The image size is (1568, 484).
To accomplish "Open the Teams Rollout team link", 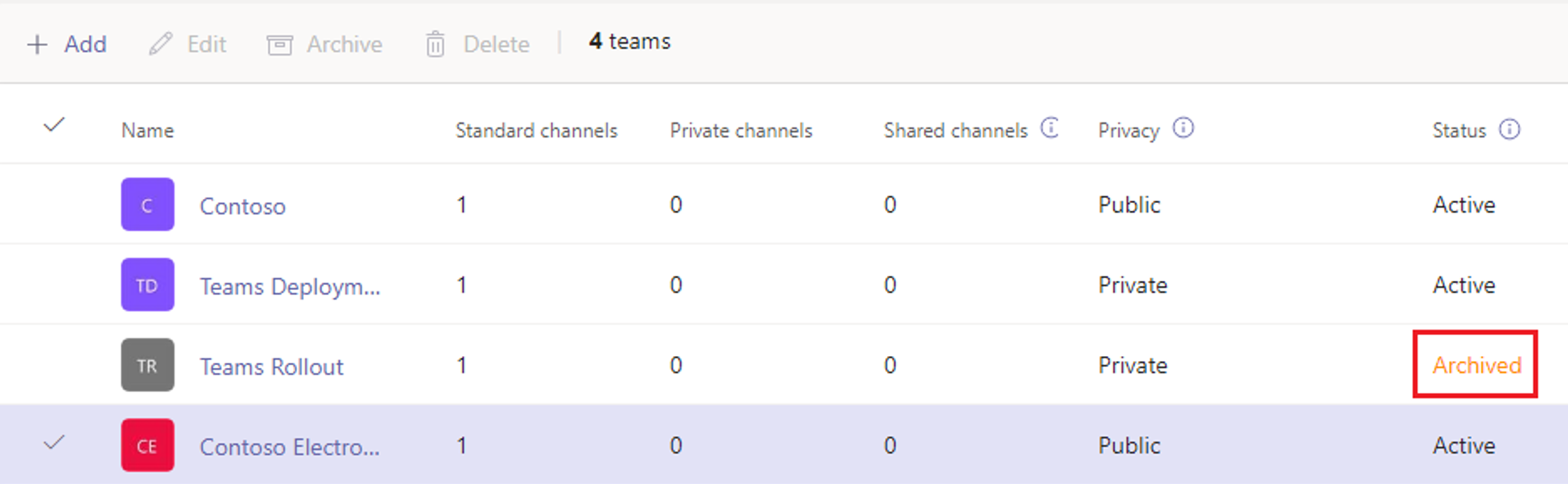I will pos(271,366).
